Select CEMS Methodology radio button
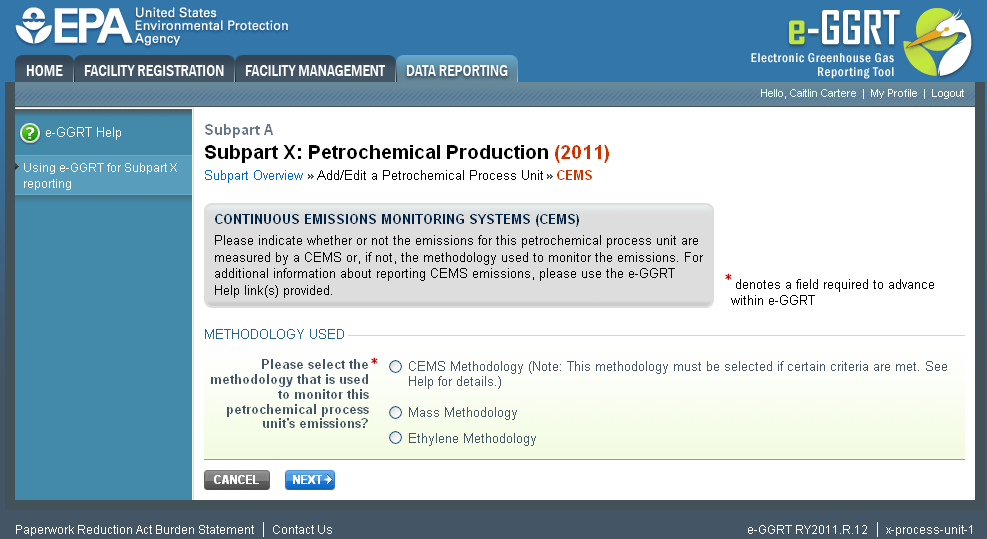 [395, 366]
